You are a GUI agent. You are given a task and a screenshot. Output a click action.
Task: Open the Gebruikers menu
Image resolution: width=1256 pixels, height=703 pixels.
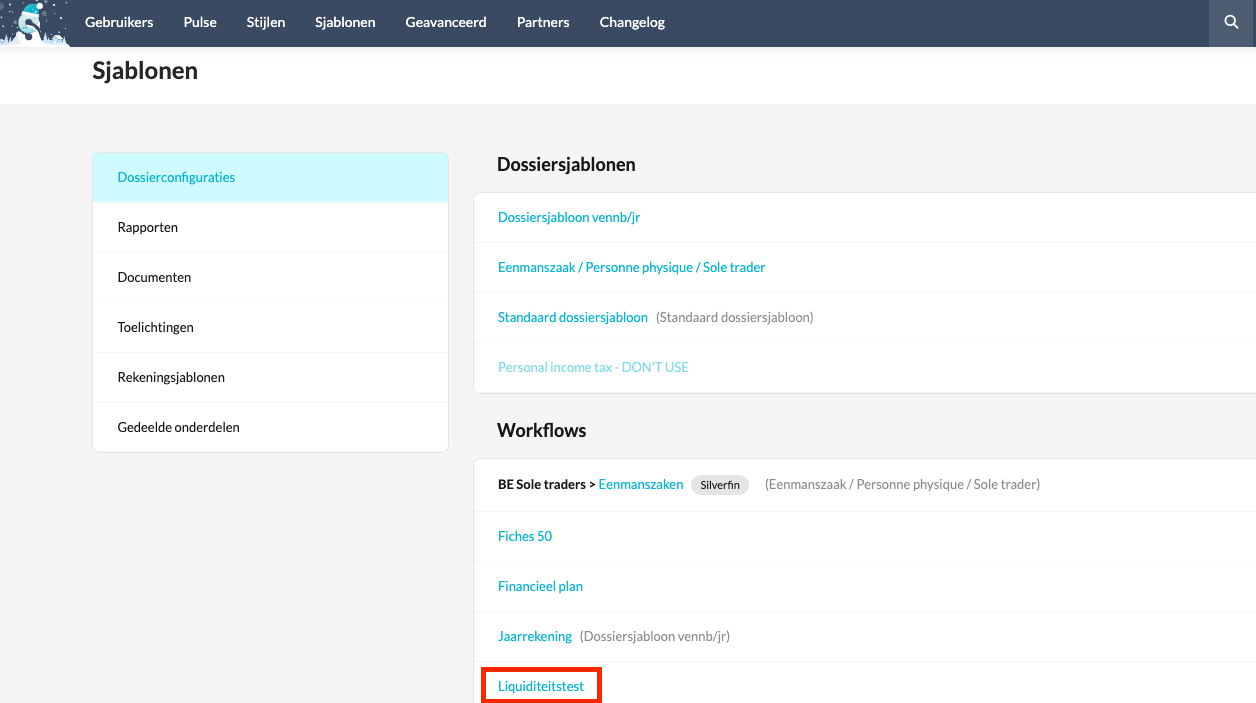coord(119,22)
